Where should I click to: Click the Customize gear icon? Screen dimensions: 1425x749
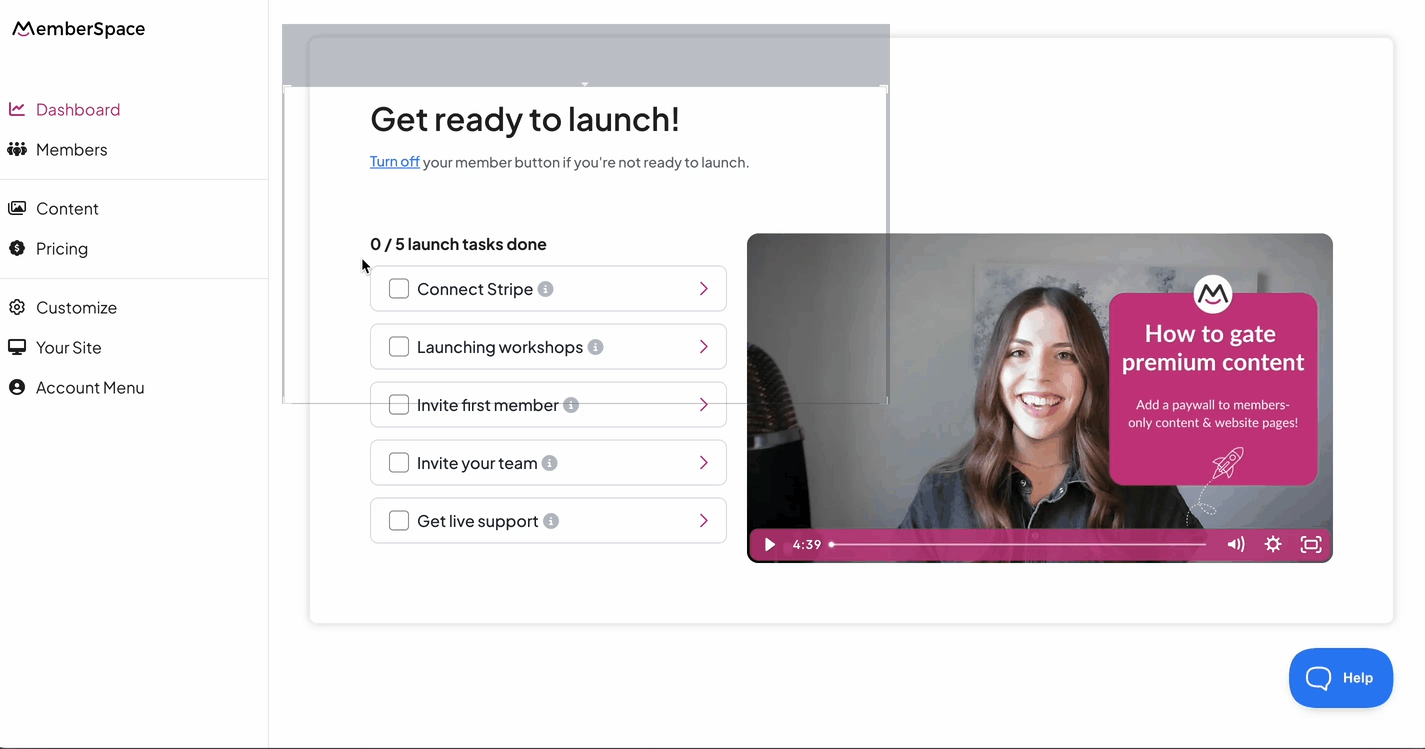coord(17,307)
